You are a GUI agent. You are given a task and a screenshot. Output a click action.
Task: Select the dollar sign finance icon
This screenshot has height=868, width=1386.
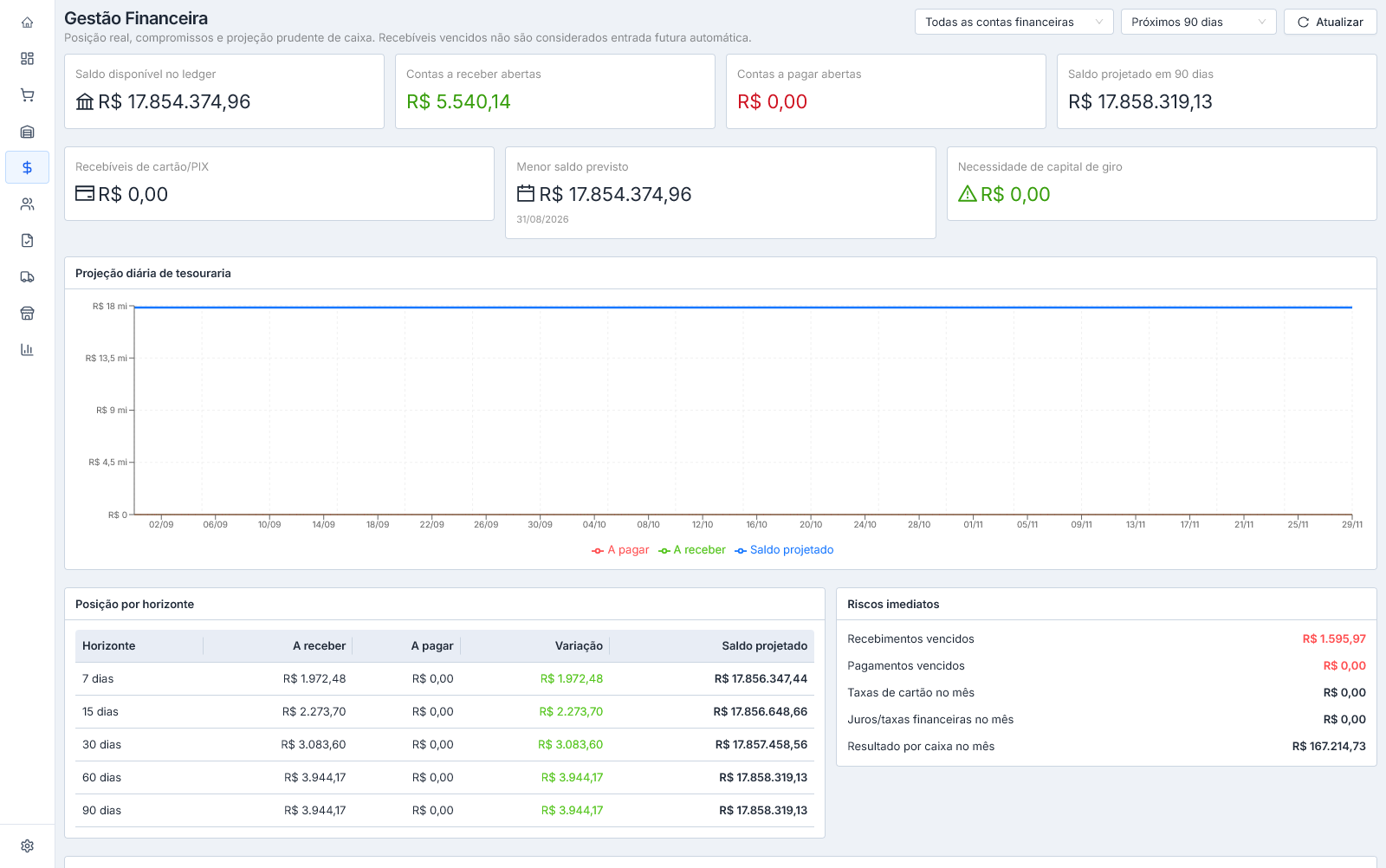click(27, 167)
